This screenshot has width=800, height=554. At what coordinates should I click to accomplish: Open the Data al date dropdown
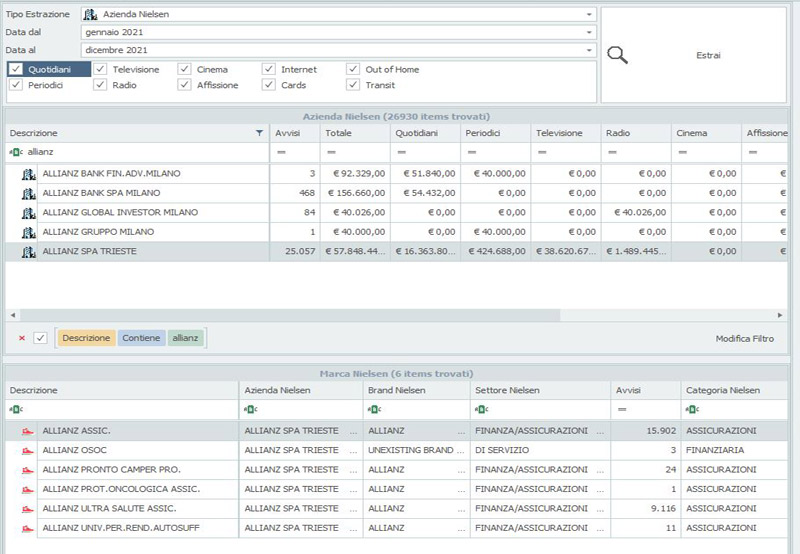tap(590, 50)
